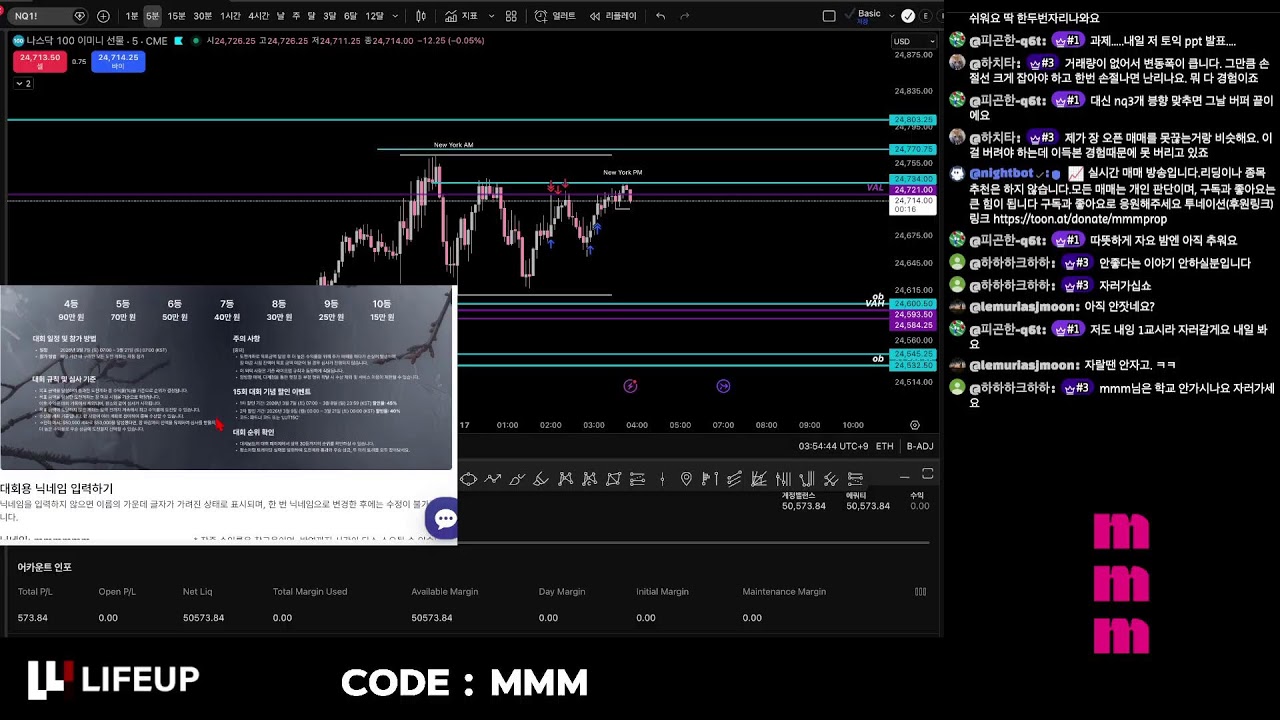Switch to the 달 monthly timeframe

[311, 16]
